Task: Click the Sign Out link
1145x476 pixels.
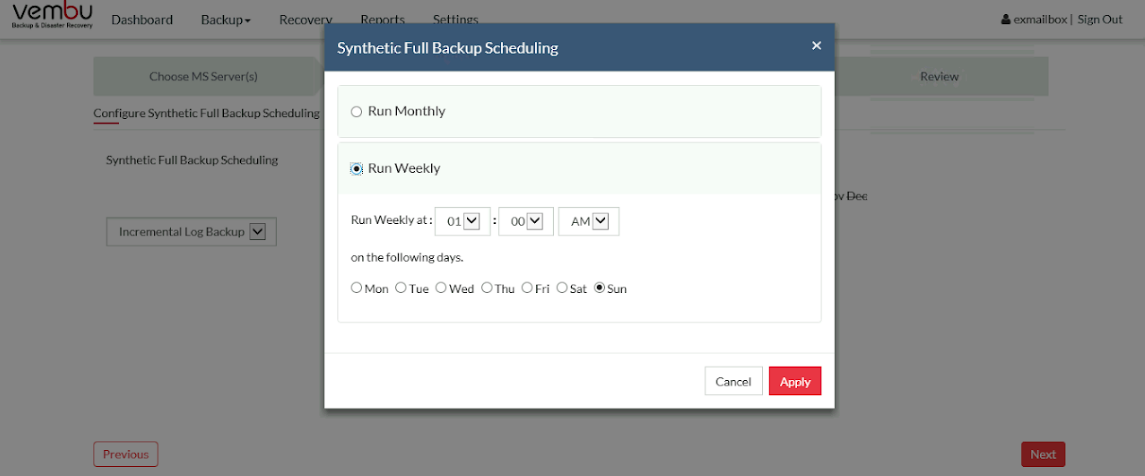Action: pyautogui.click(x=1100, y=20)
